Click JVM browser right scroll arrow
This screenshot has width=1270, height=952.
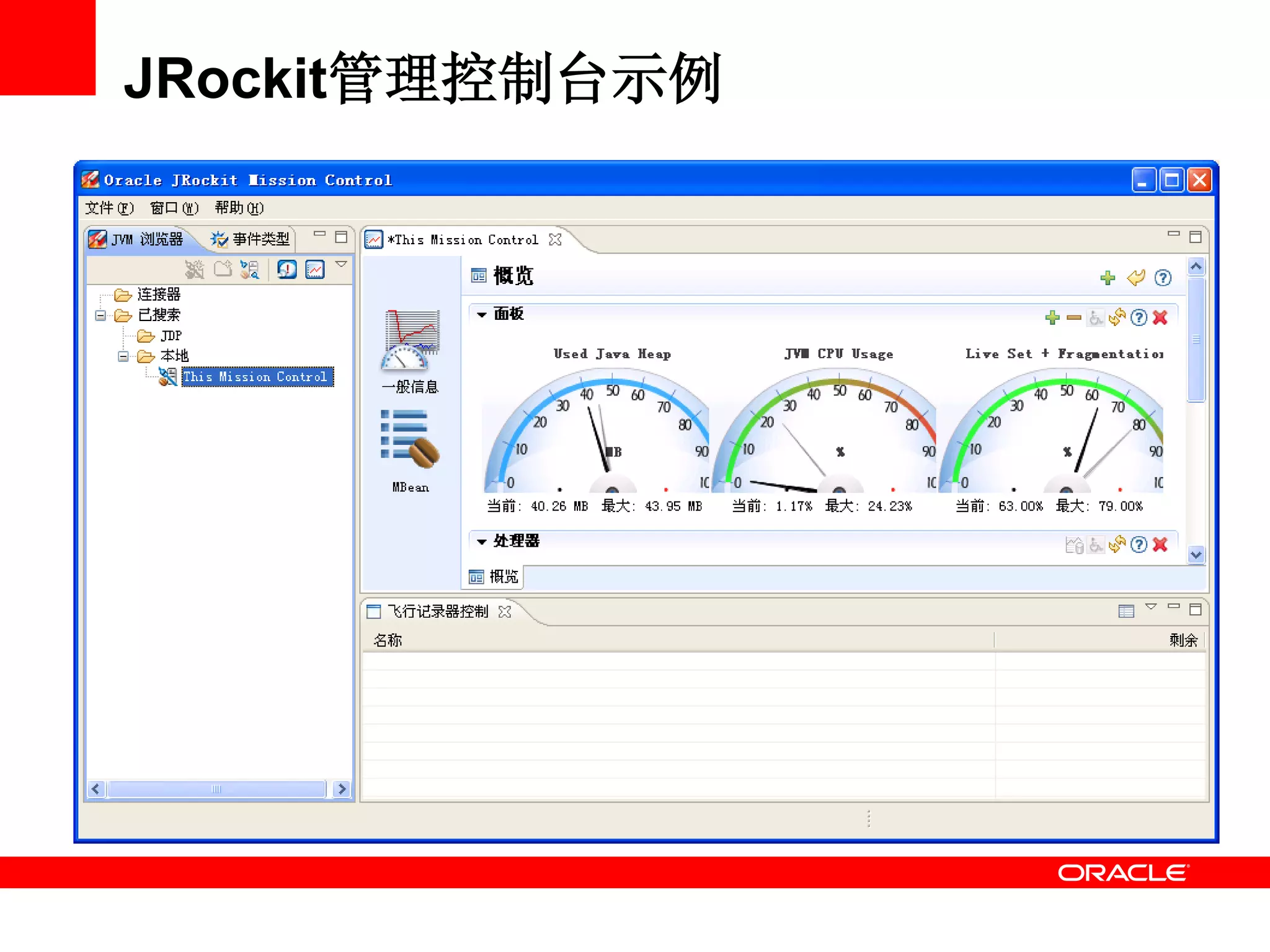342,789
